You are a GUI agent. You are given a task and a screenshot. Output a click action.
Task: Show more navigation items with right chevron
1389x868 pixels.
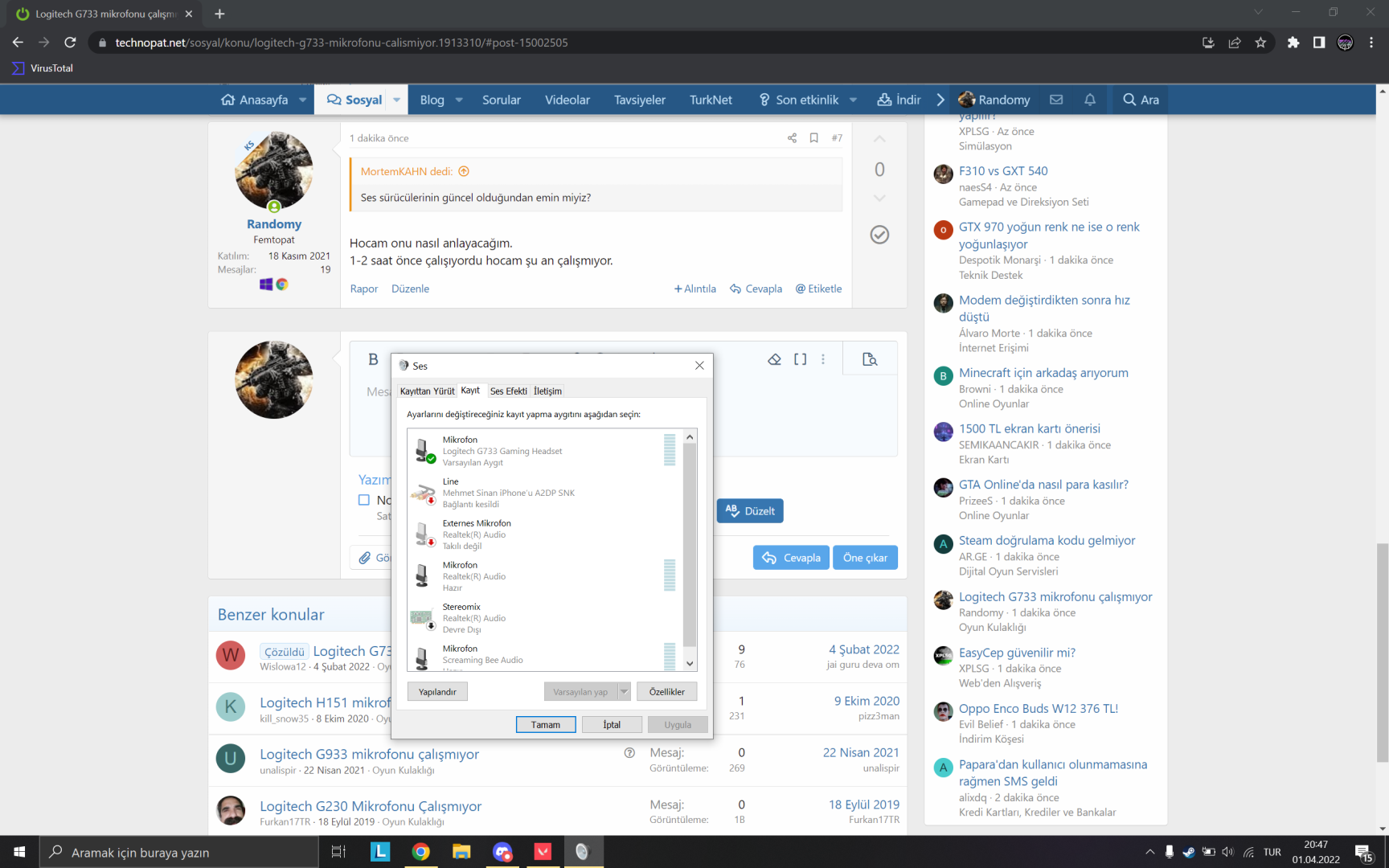pyautogui.click(x=940, y=100)
